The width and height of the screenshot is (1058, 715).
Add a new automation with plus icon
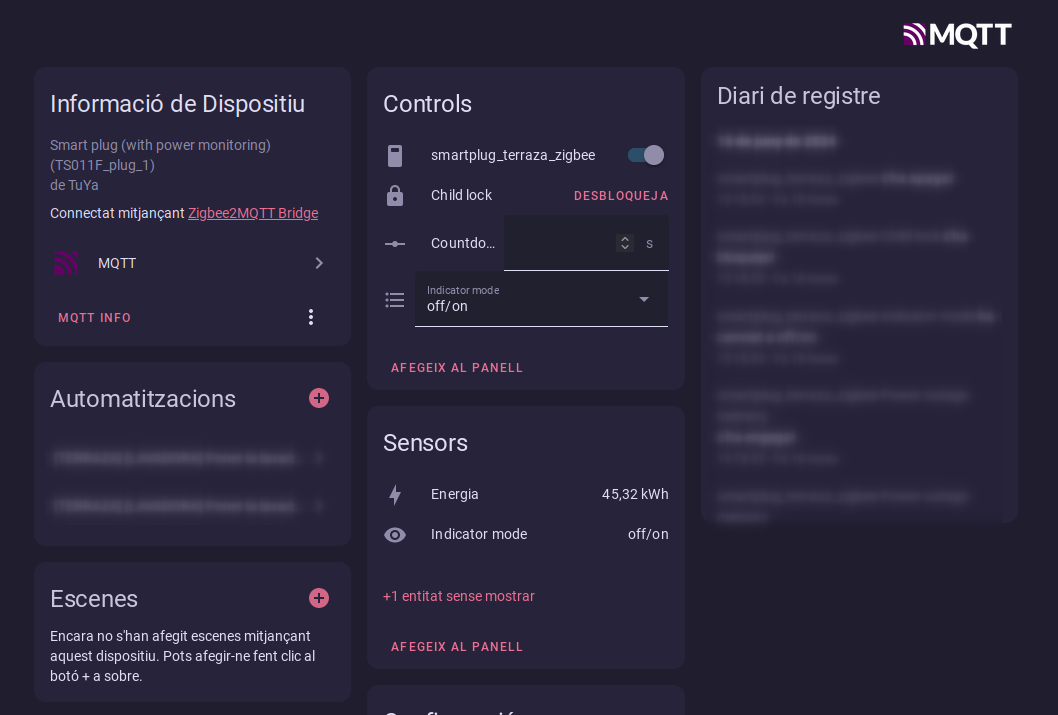click(x=319, y=398)
